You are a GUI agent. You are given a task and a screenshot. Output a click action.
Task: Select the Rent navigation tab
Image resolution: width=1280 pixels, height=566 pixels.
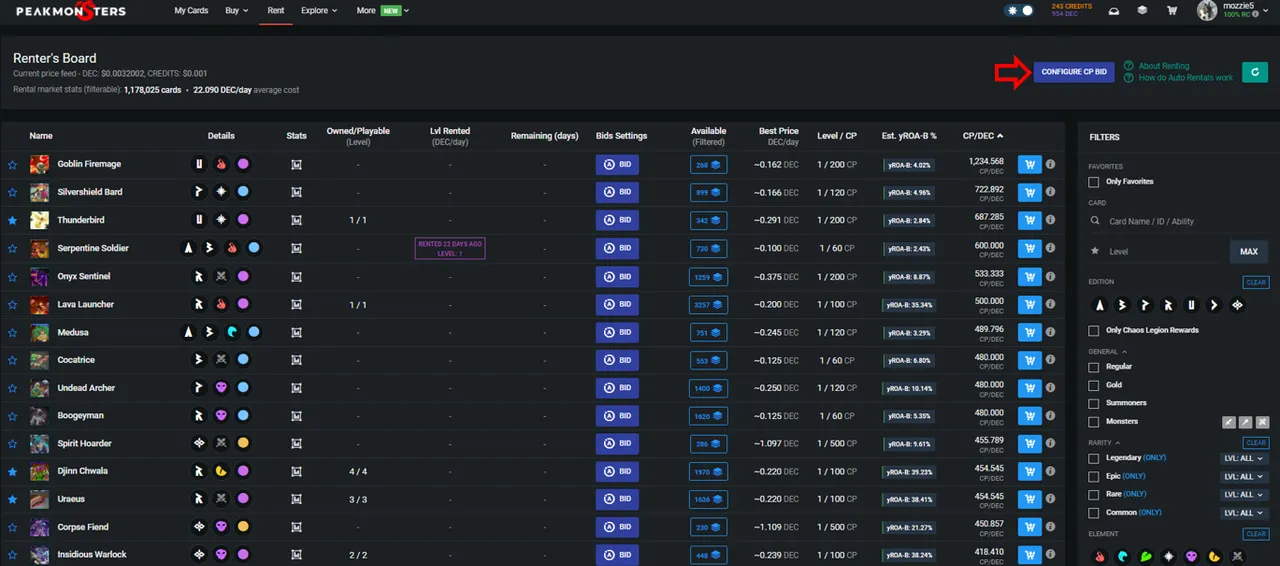(275, 11)
